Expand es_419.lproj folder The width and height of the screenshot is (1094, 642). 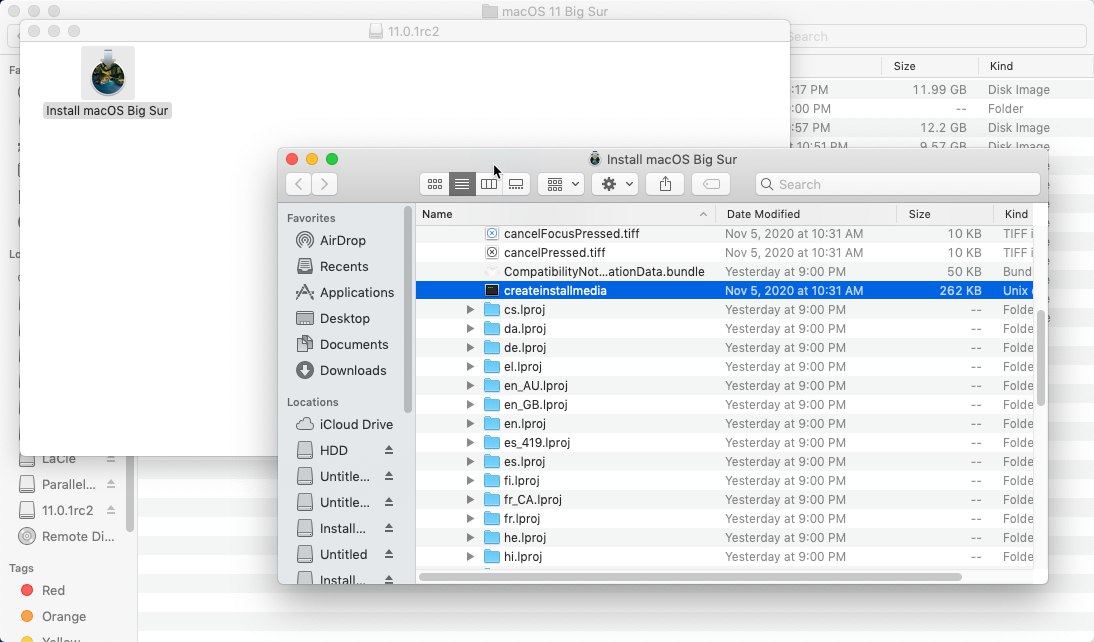(x=470, y=442)
